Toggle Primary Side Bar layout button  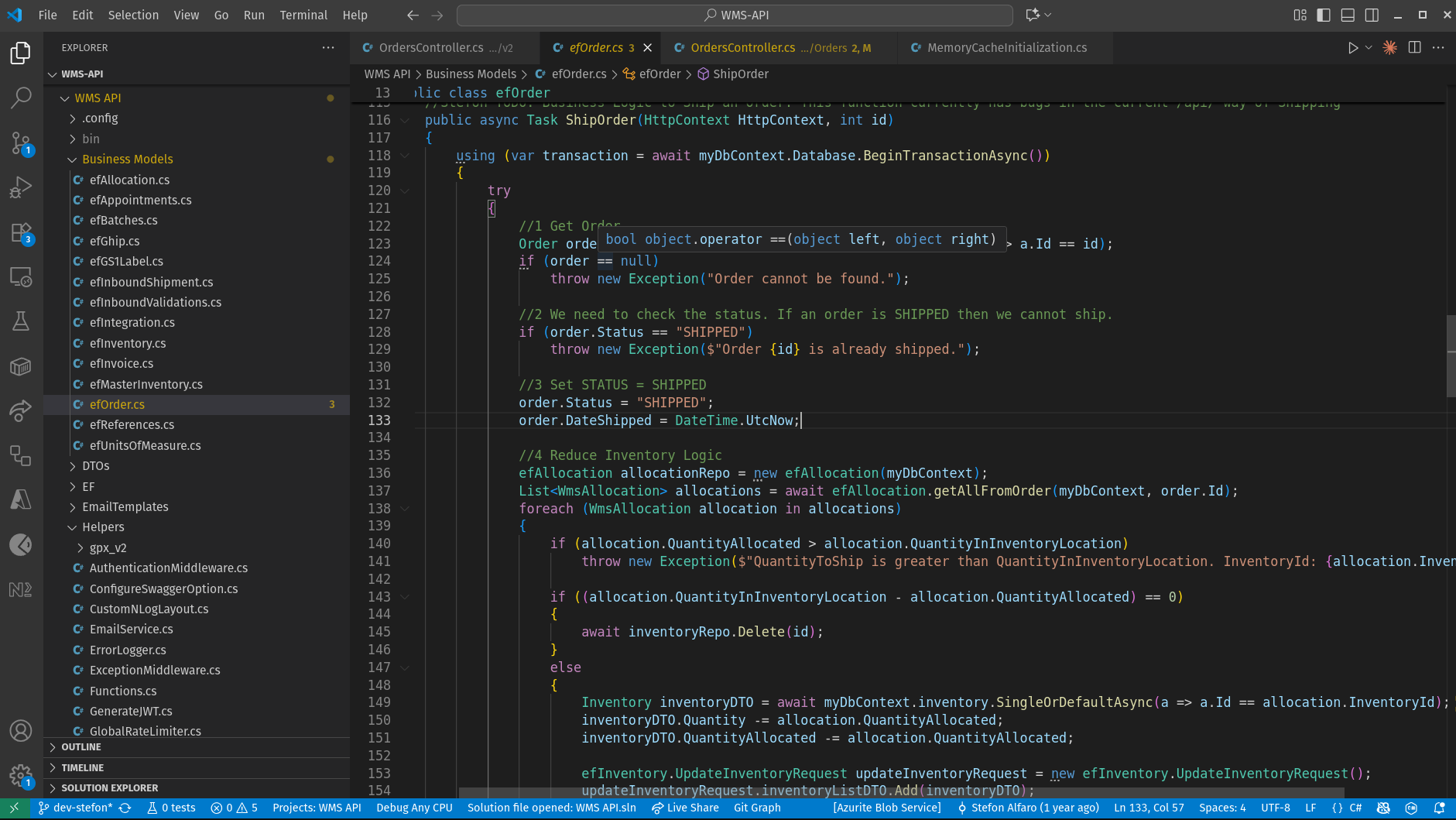pyautogui.click(x=1324, y=15)
